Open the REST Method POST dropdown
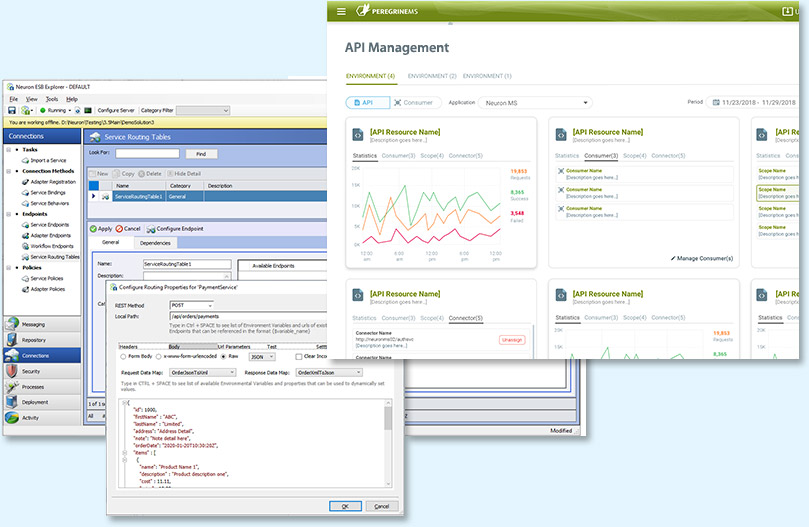This screenshot has height=527, width=809. (191, 305)
